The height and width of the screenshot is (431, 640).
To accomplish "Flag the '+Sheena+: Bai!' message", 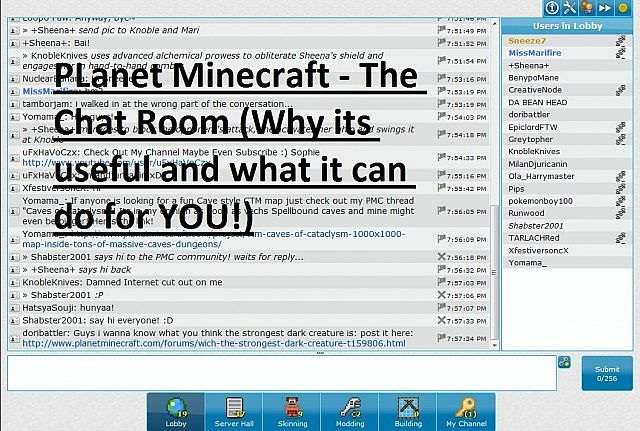I will (441, 42).
